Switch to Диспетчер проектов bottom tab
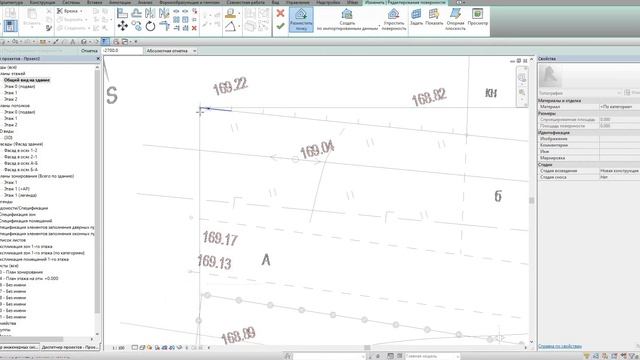 (70, 347)
